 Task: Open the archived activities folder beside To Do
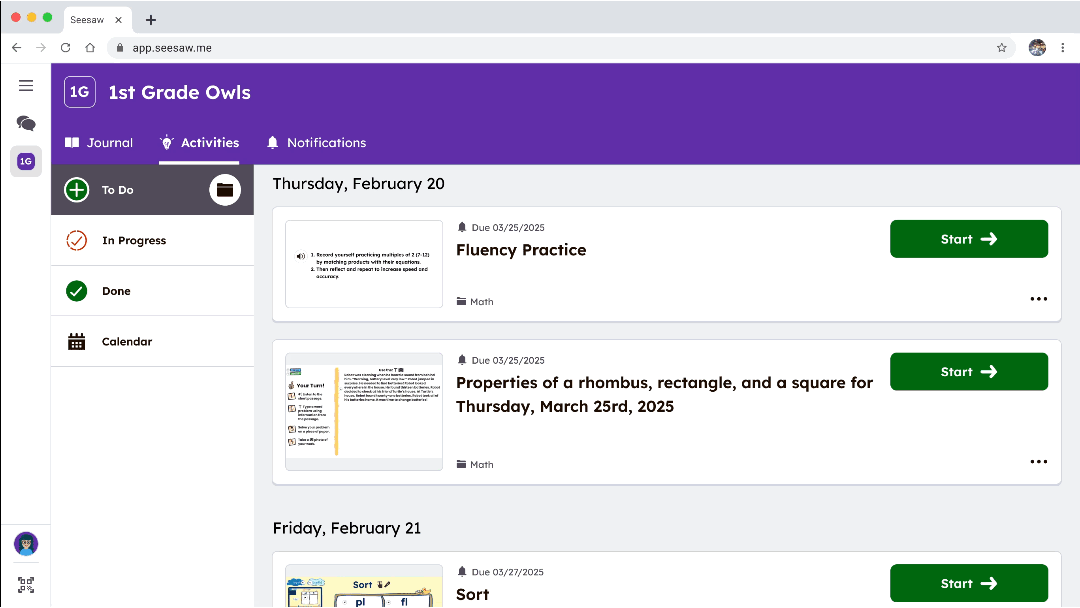224,189
